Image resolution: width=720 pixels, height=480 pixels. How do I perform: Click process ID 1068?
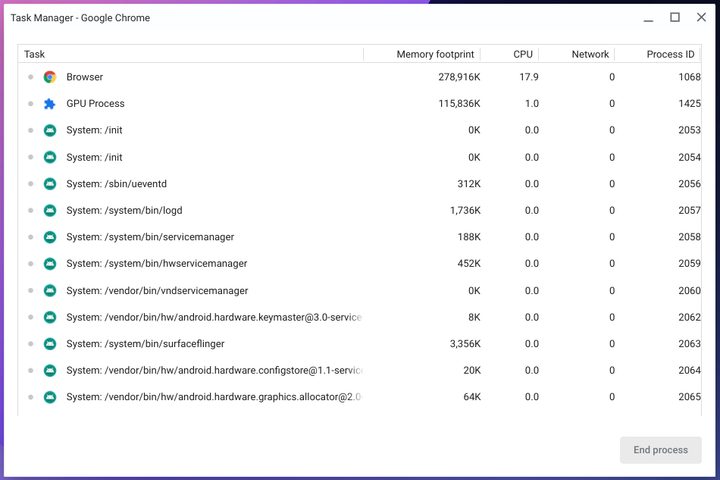click(690, 77)
